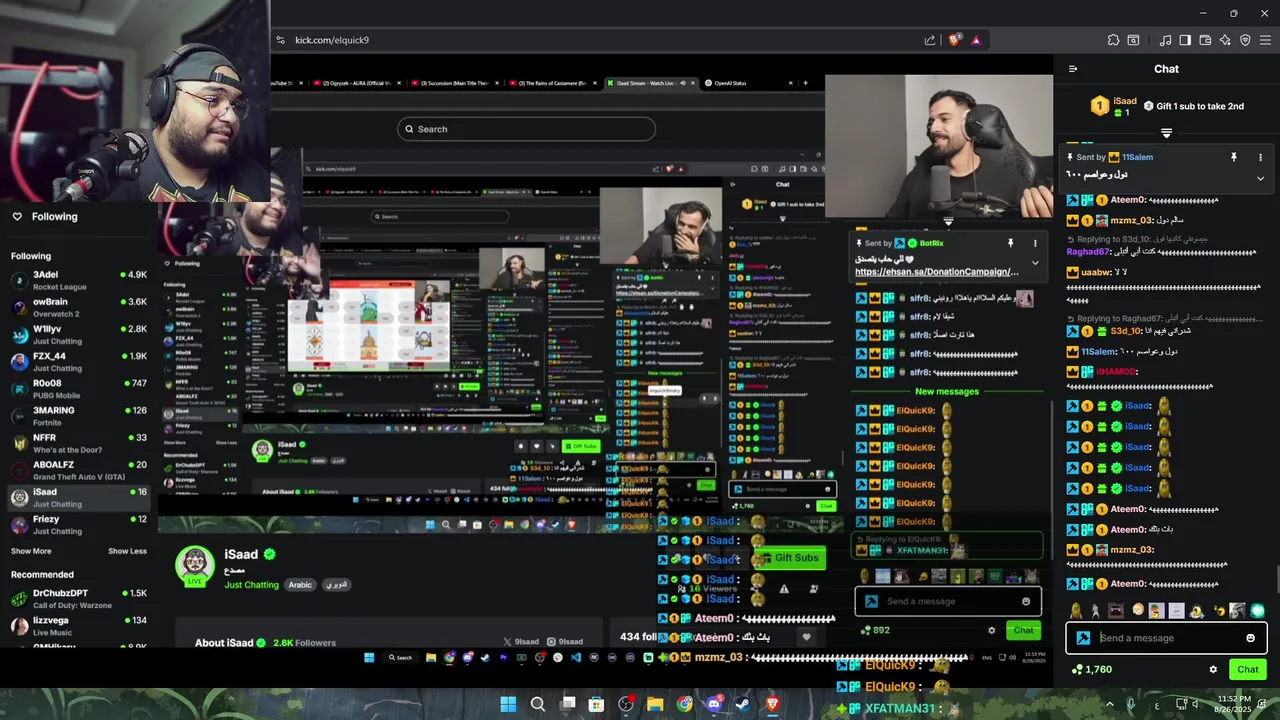Click the Raghad67 username in chat

[1087, 252]
